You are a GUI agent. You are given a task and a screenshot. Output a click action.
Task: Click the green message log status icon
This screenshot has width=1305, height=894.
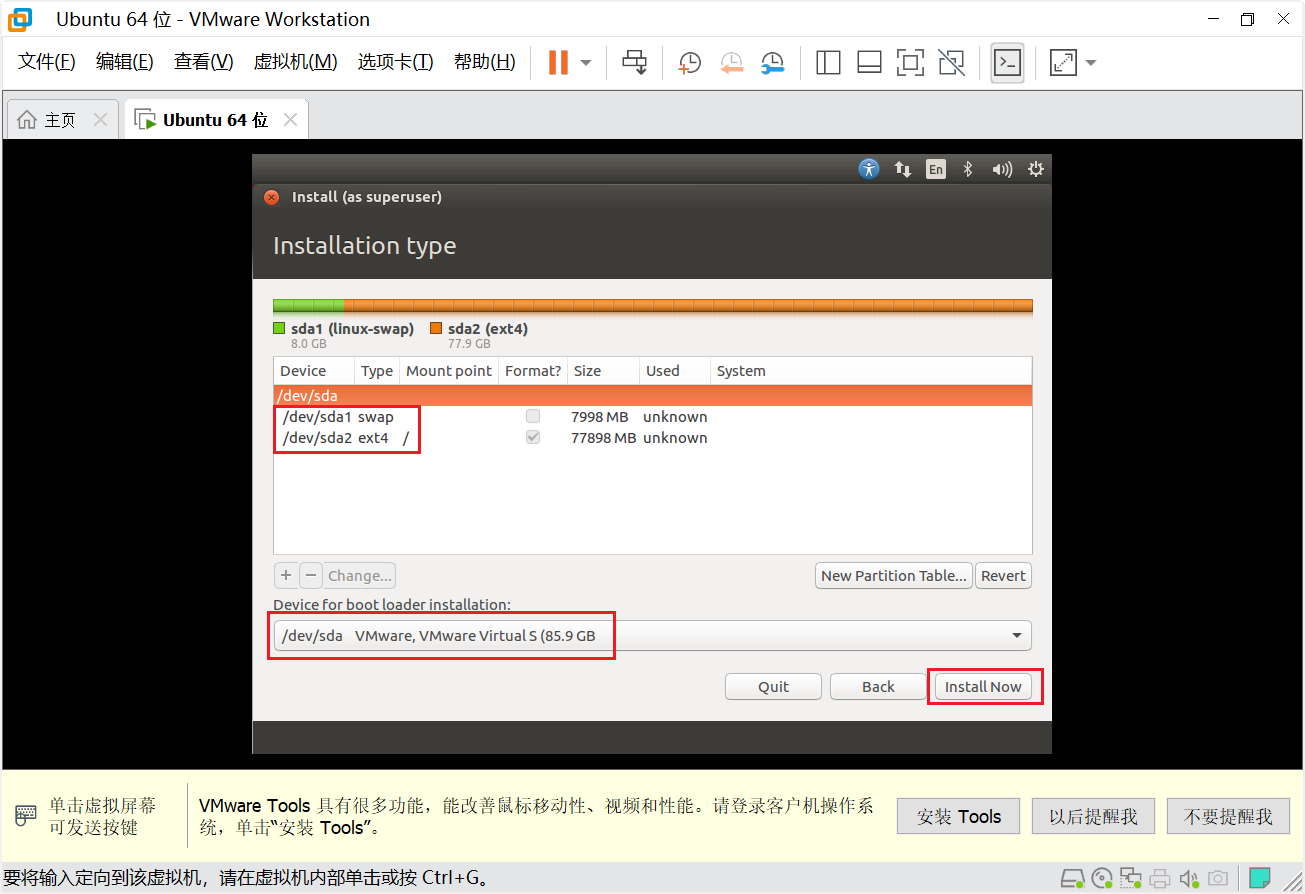(1260, 879)
